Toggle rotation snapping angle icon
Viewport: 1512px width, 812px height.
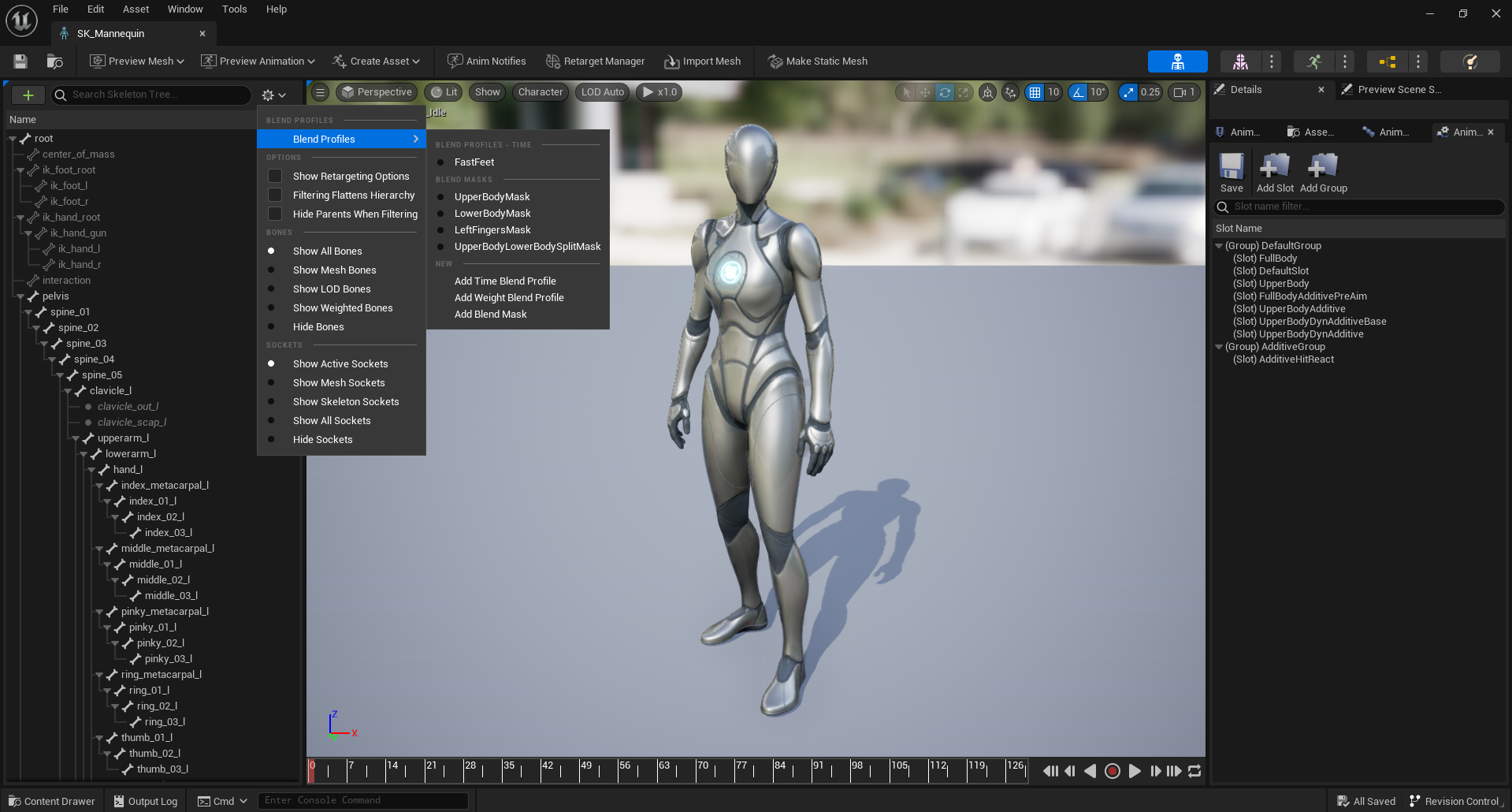(1078, 92)
